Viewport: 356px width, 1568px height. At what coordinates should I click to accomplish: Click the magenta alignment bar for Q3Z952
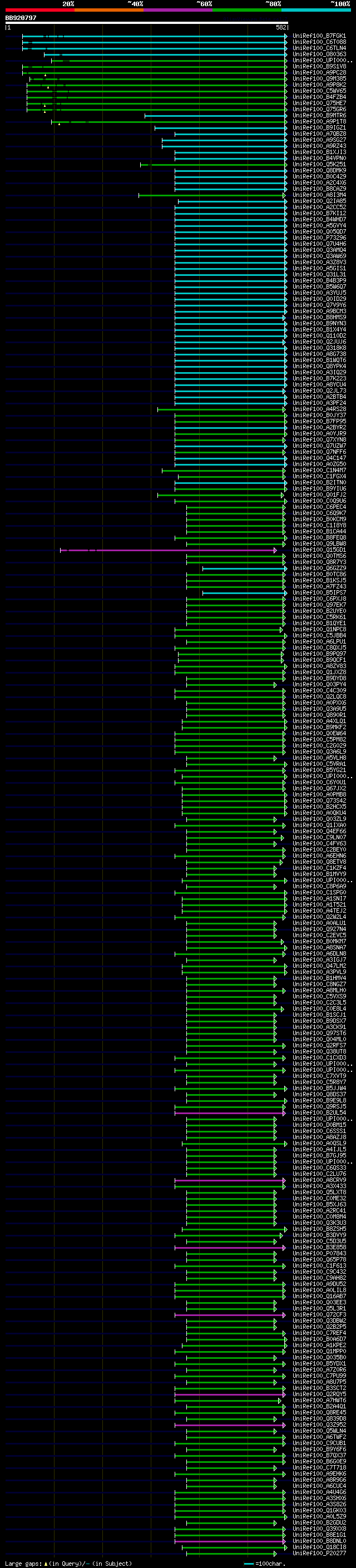point(230,1425)
